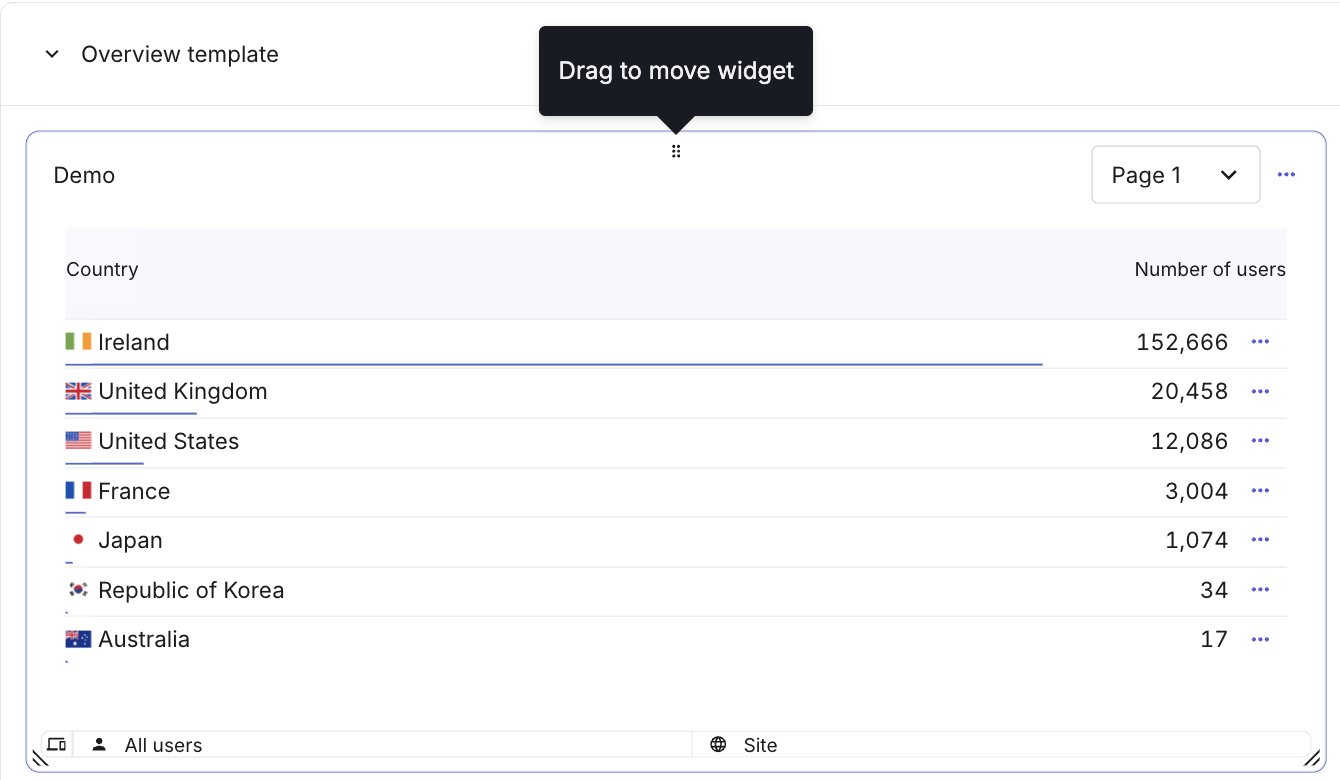Click the widget drag handle grip icon
Image resolution: width=1340 pixels, height=780 pixels.
[x=676, y=152]
